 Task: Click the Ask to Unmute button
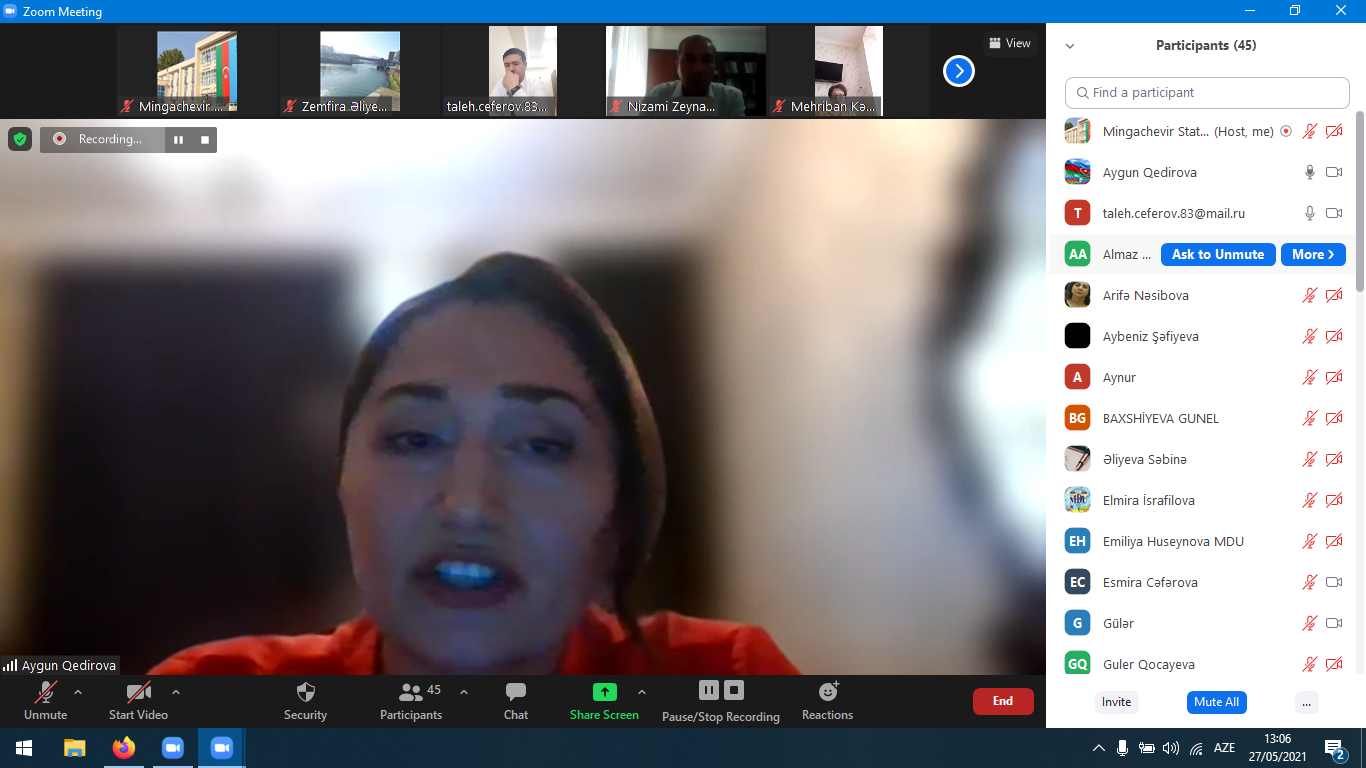(x=1217, y=255)
